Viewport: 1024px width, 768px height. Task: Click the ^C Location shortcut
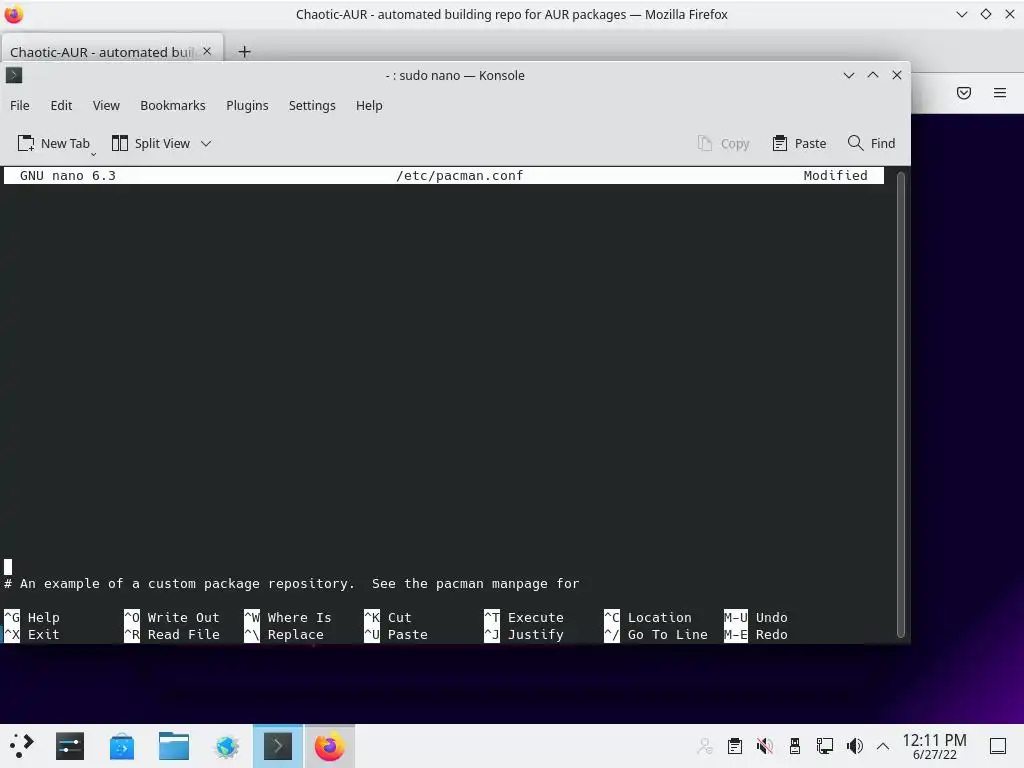coord(648,617)
